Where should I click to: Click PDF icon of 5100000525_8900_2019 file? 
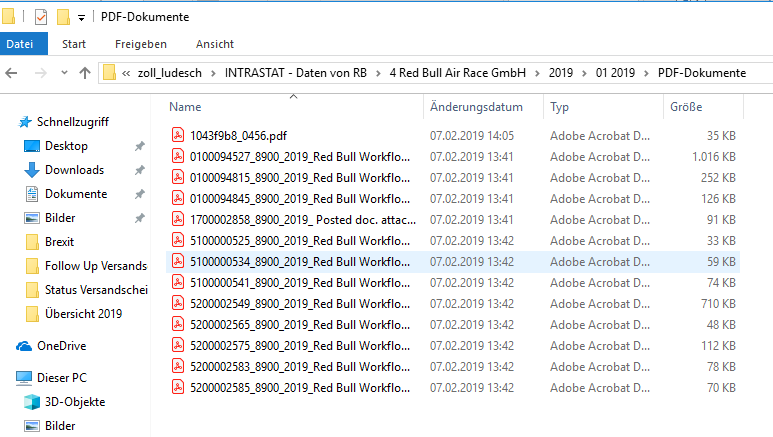click(x=178, y=240)
